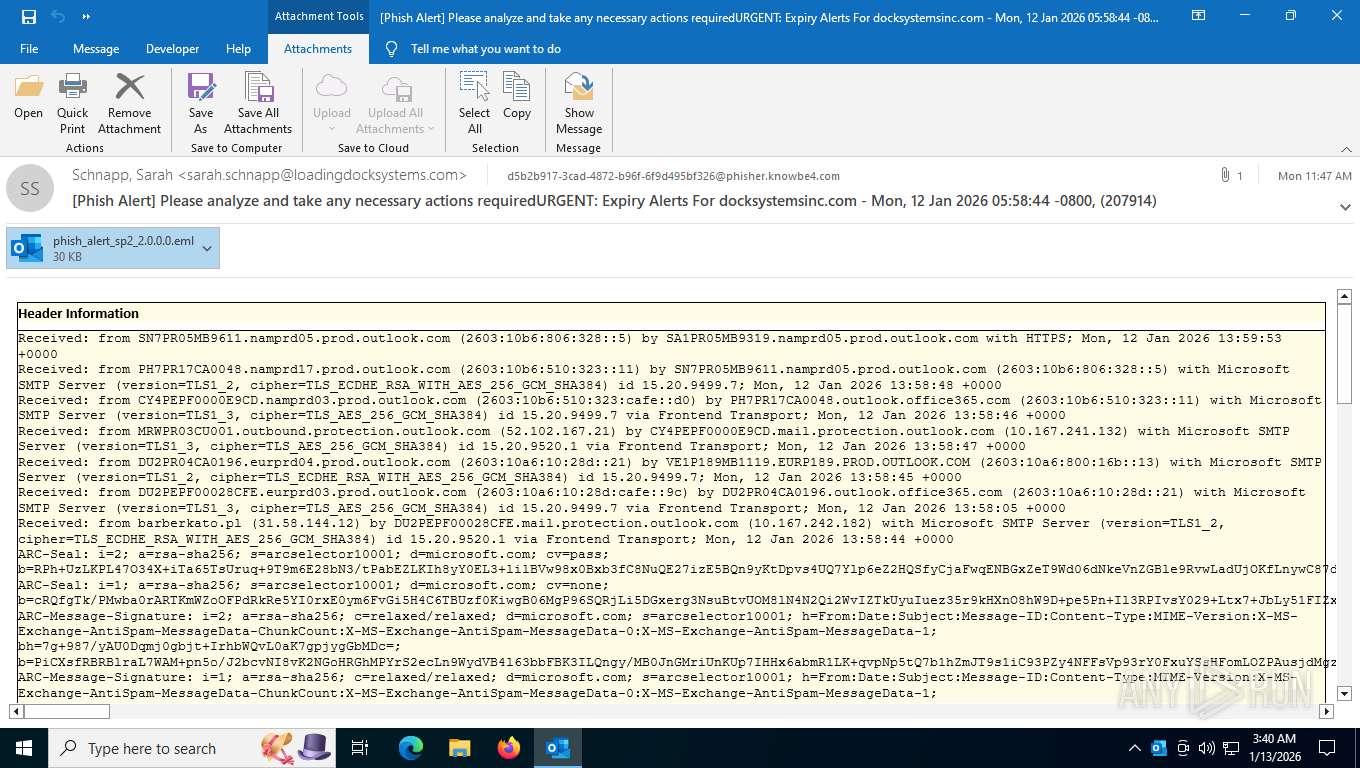Image resolution: width=1360 pixels, height=768 pixels.
Task: Click Meet Now tray icon
Action: coord(1183,748)
